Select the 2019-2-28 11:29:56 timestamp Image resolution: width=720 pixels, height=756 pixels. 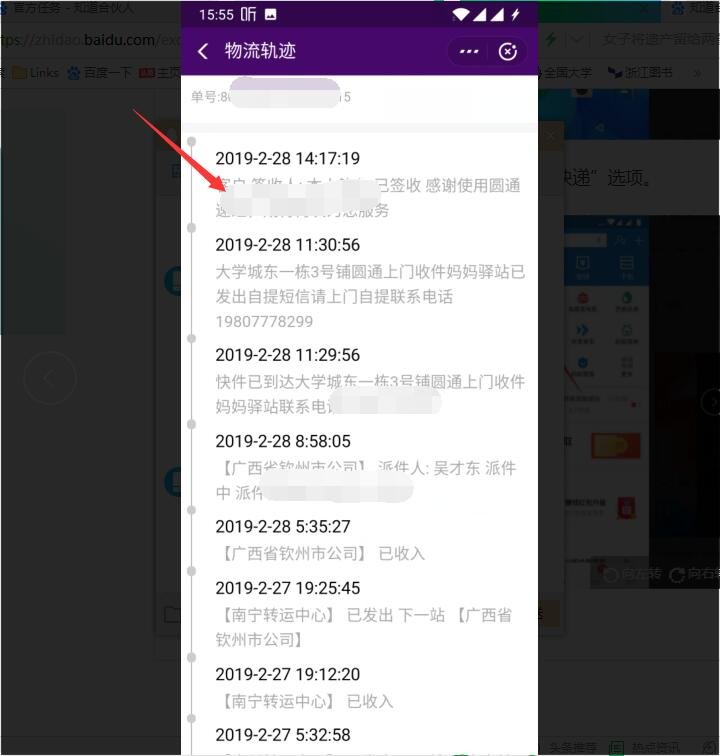click(x=287, y=355)
